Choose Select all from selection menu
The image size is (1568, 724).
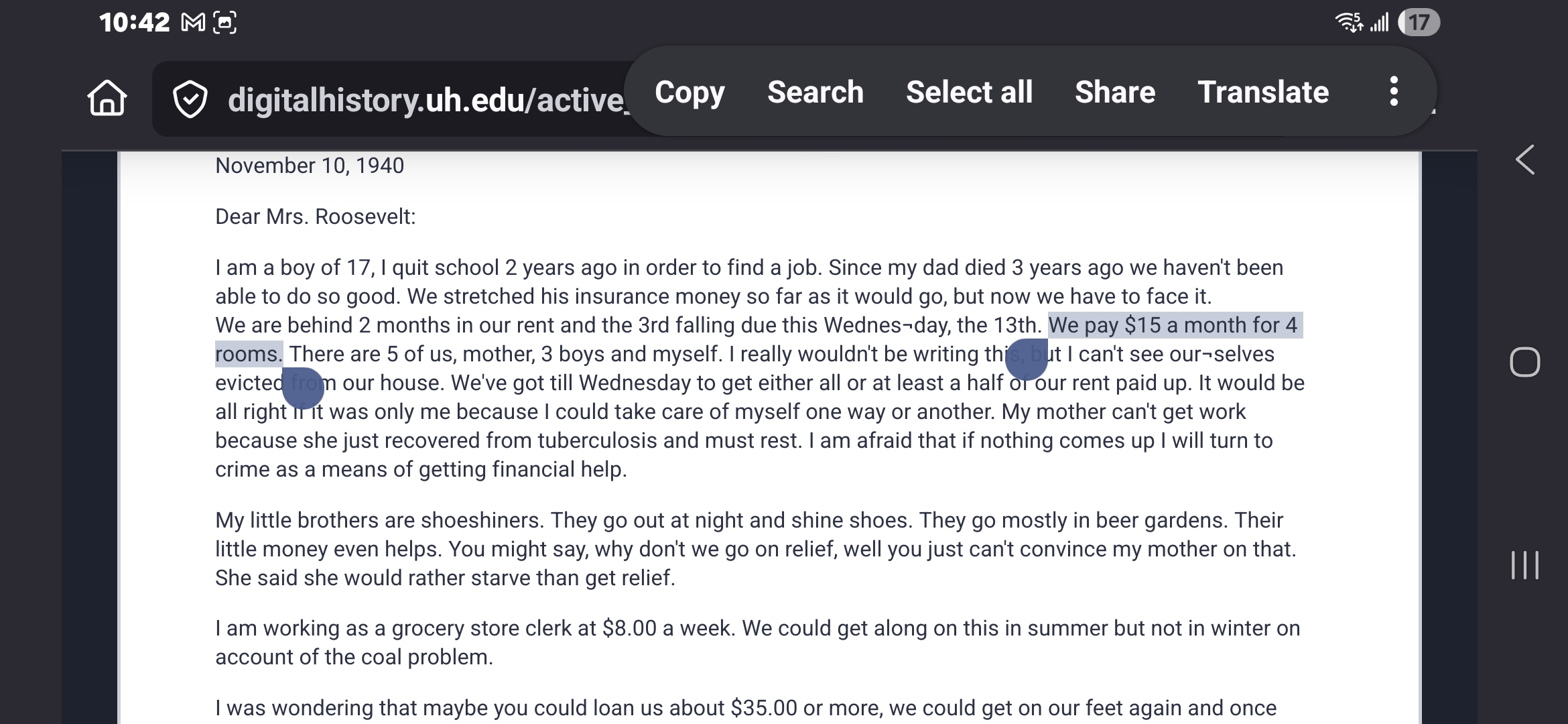coord(969,92)
